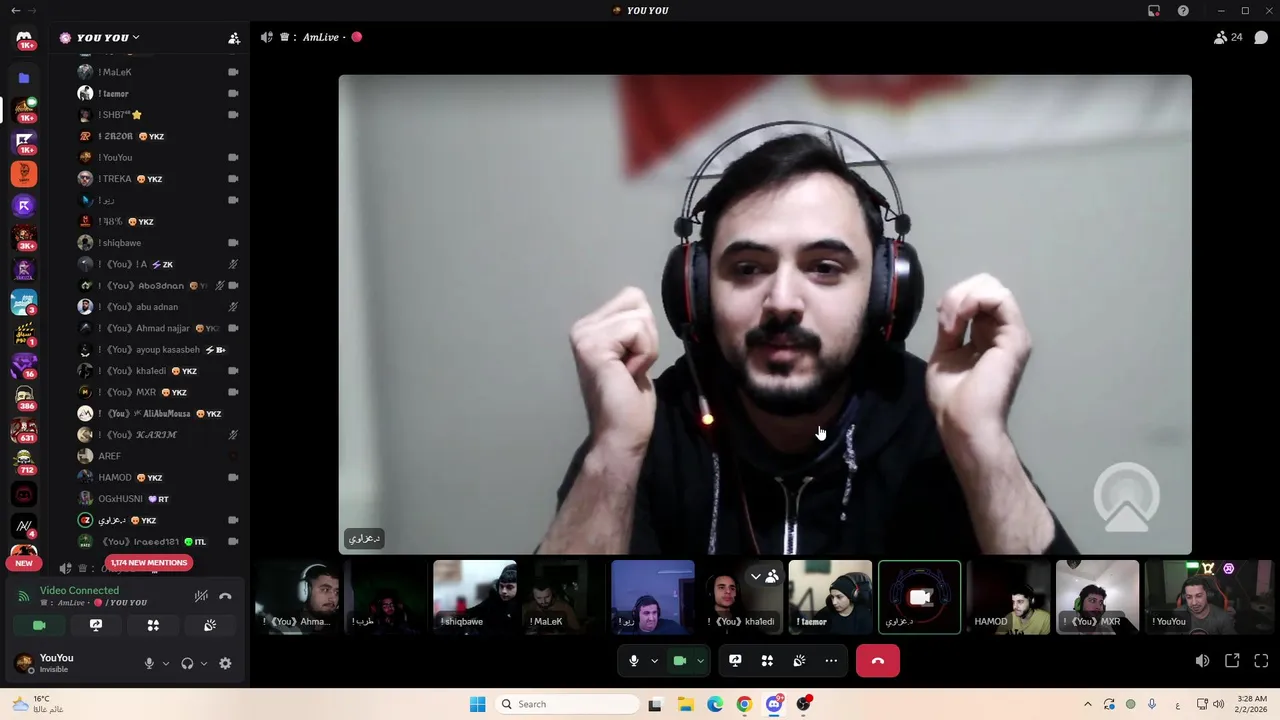Screen dimensions: 1280x720
Task: Expand output device options beside the headphones icon
Action: [204, 663]
